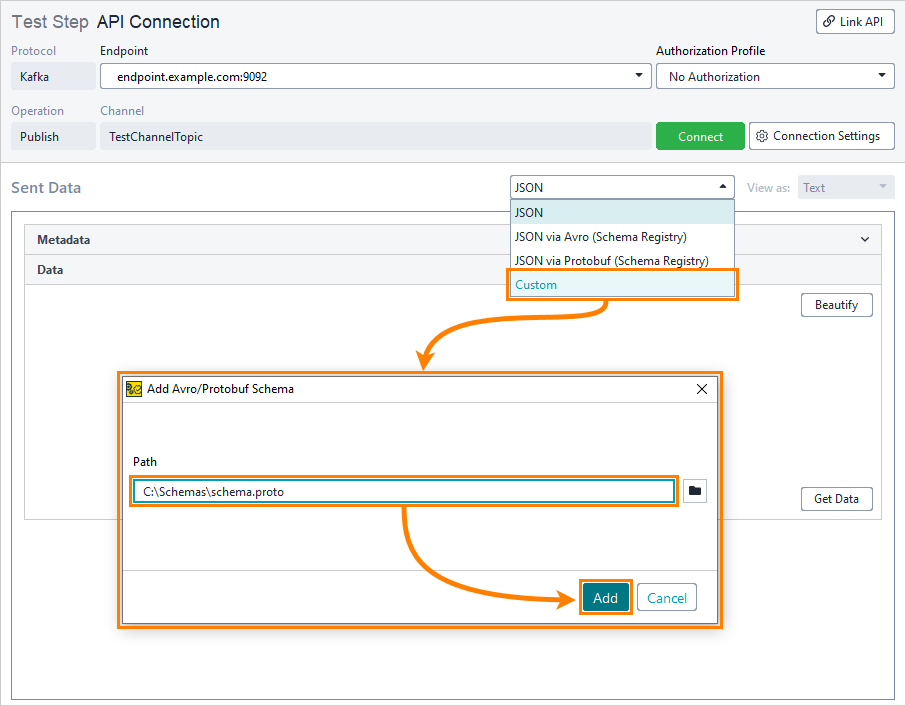Click the Beautify button
The height and width of the screenshot is (706, 905).
836,305
